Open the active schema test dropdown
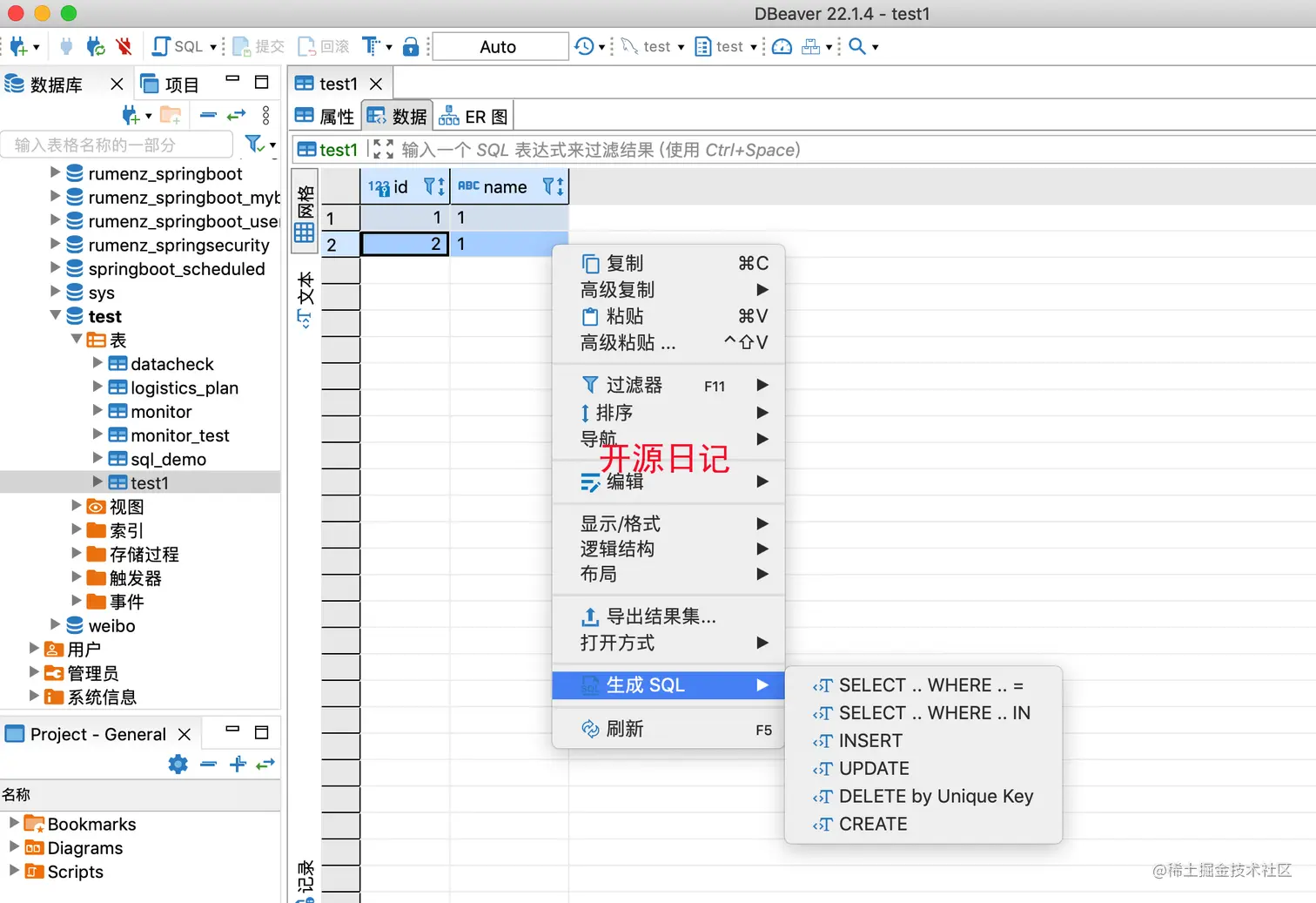The height and width of the screenshot is (903, 1316). 727,46
